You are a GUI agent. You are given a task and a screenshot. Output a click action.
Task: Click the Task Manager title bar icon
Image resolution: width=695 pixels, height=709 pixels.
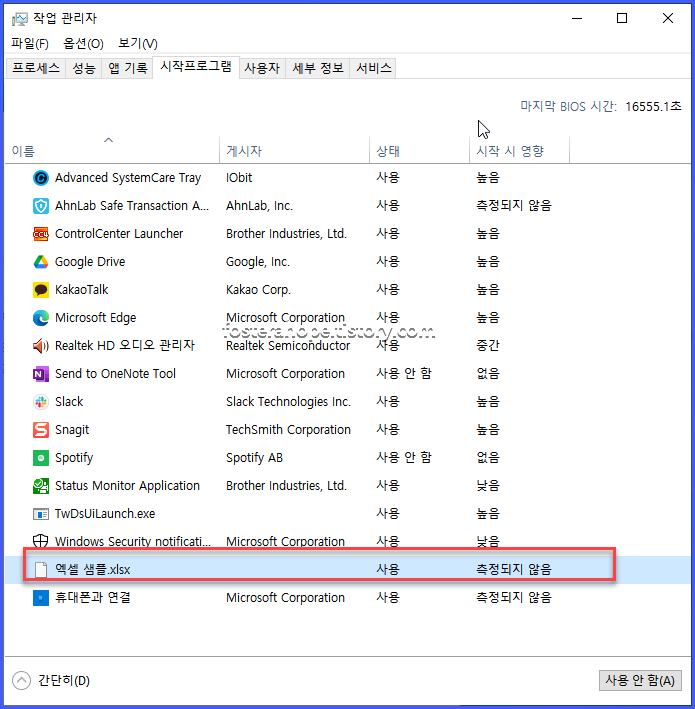(x=19, y=19)
